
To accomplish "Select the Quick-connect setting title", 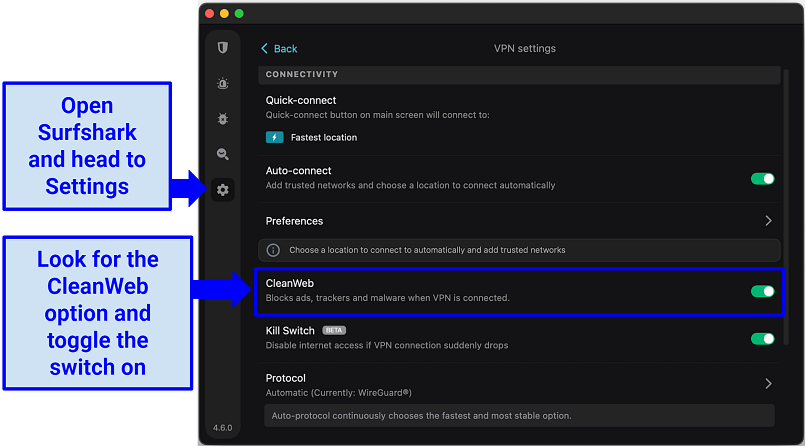I will 301,100.
